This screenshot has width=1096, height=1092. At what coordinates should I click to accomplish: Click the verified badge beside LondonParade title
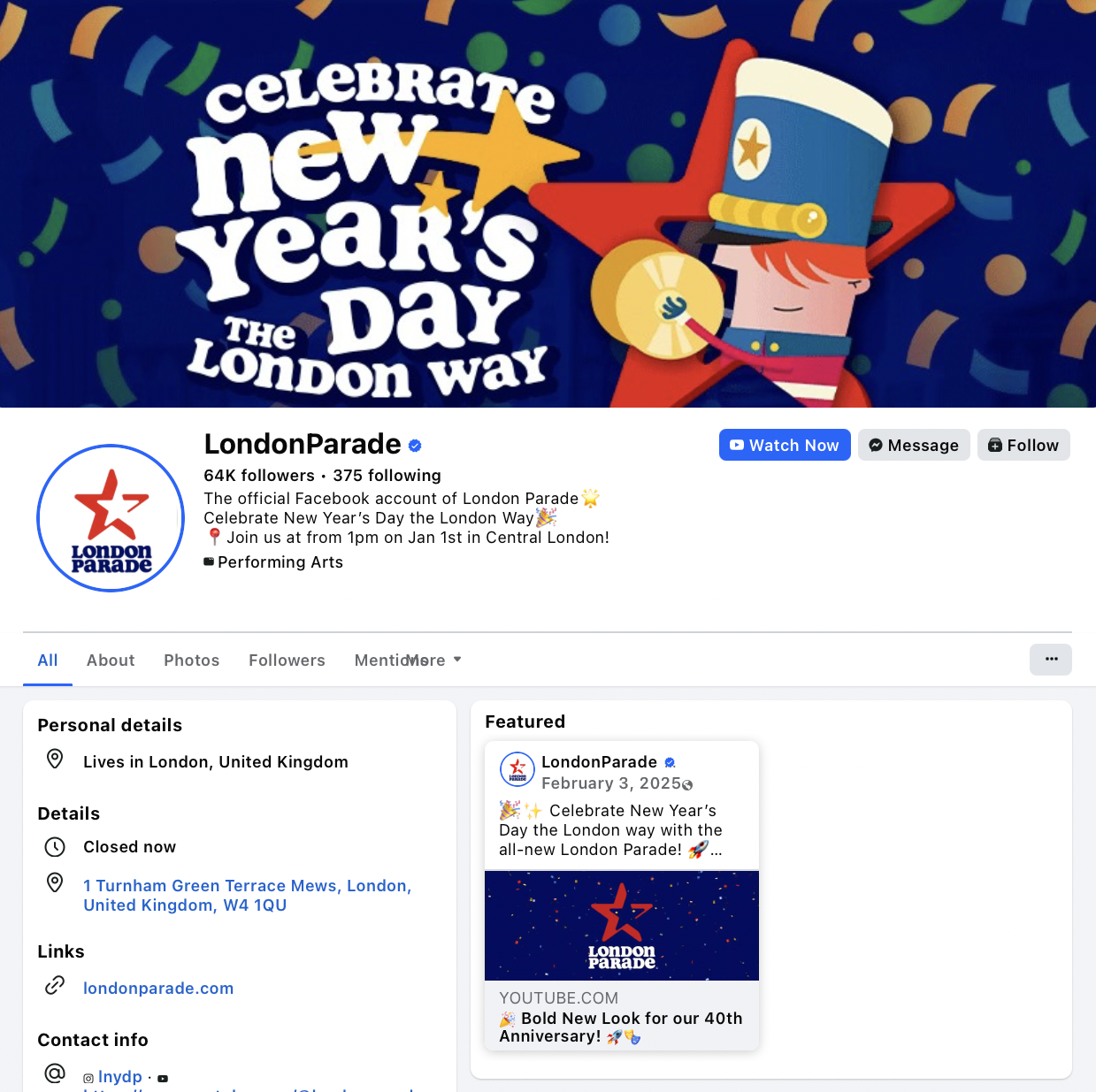(x=415, y=446)
